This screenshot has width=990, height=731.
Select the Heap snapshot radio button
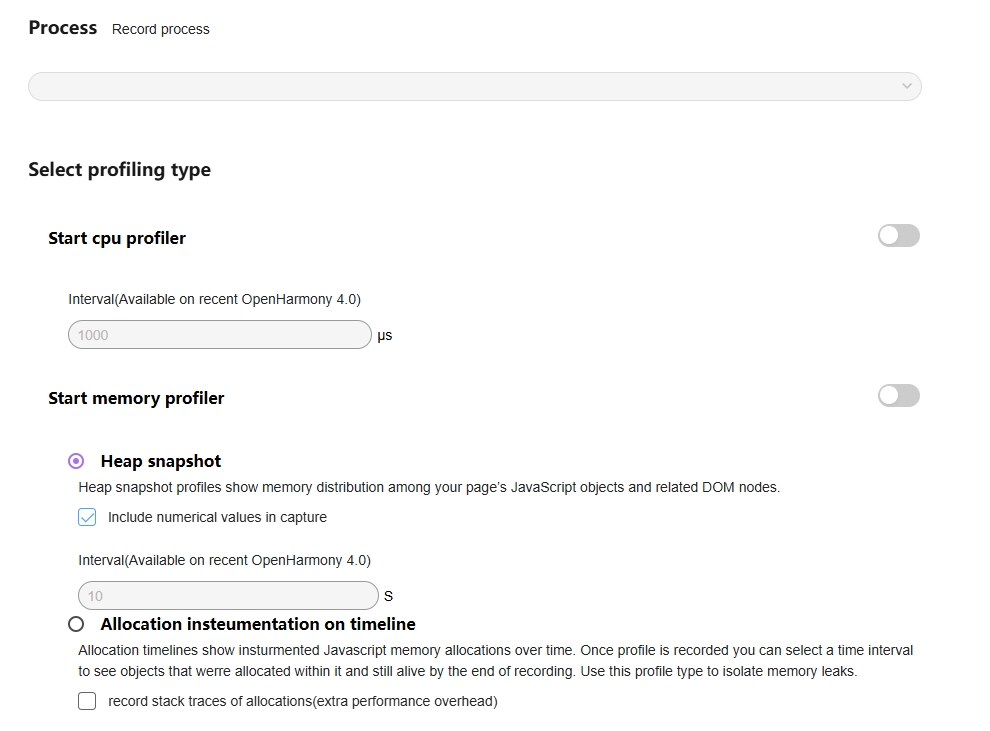76,461
